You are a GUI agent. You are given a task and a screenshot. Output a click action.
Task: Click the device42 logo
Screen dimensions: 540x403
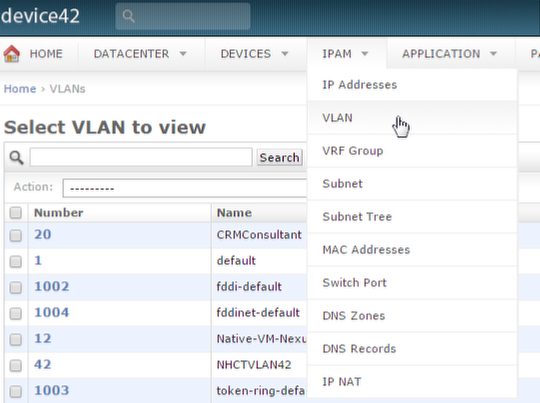coord(40,16)
